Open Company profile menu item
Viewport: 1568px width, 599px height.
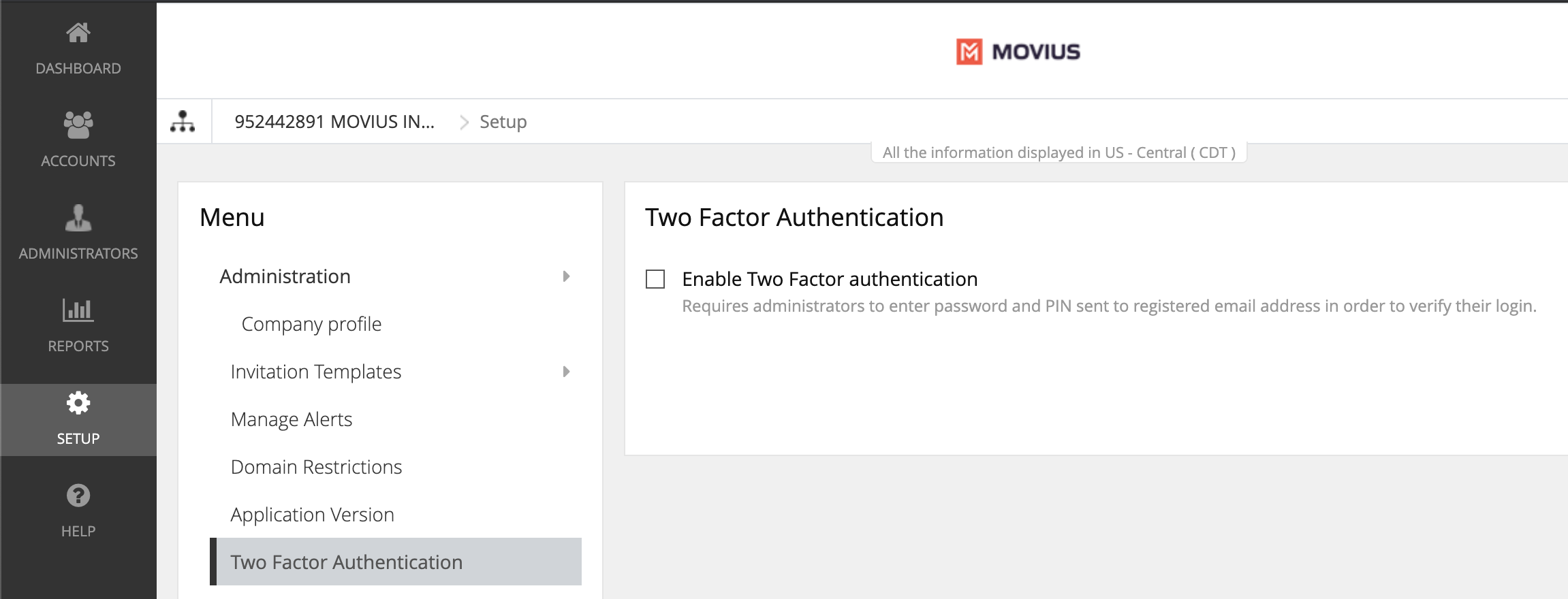(311, 324)
